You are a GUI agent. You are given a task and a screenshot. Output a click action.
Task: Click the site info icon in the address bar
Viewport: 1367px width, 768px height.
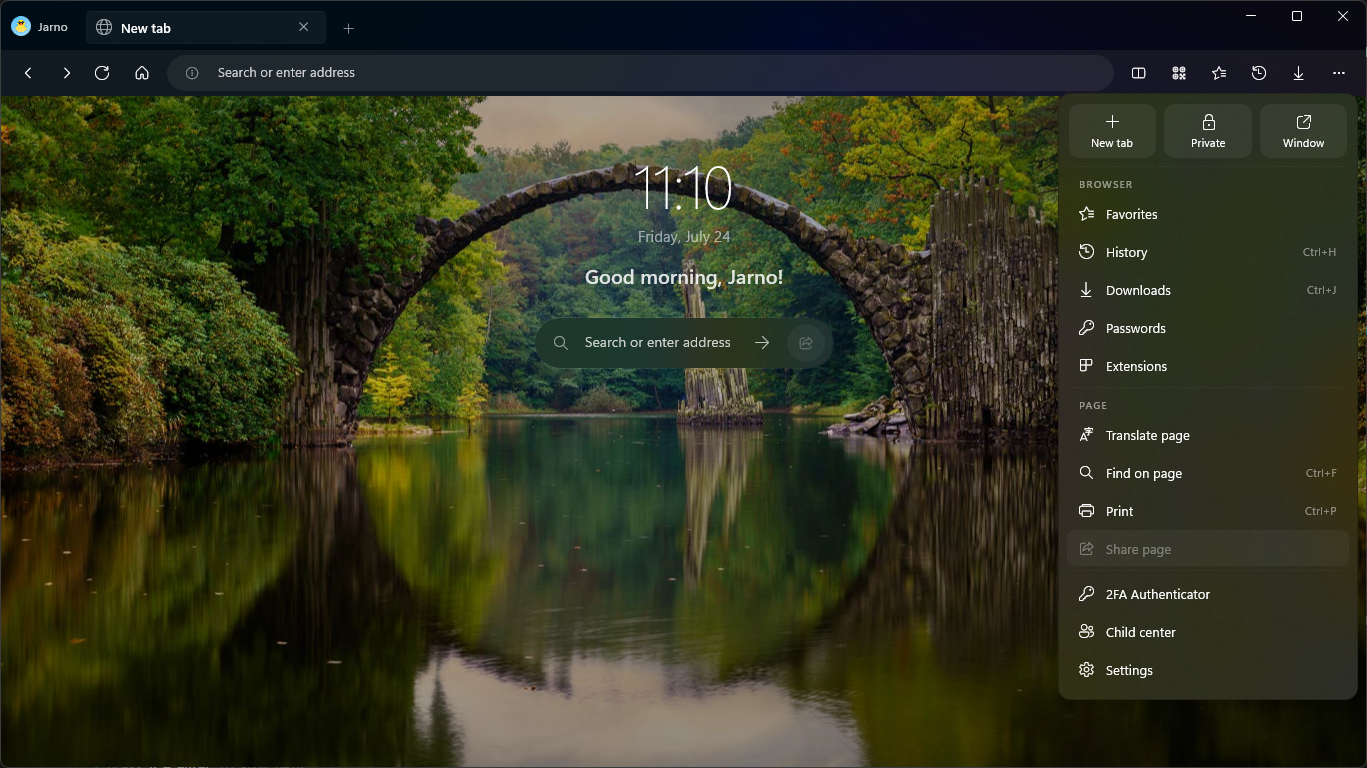tap(193, 73)
